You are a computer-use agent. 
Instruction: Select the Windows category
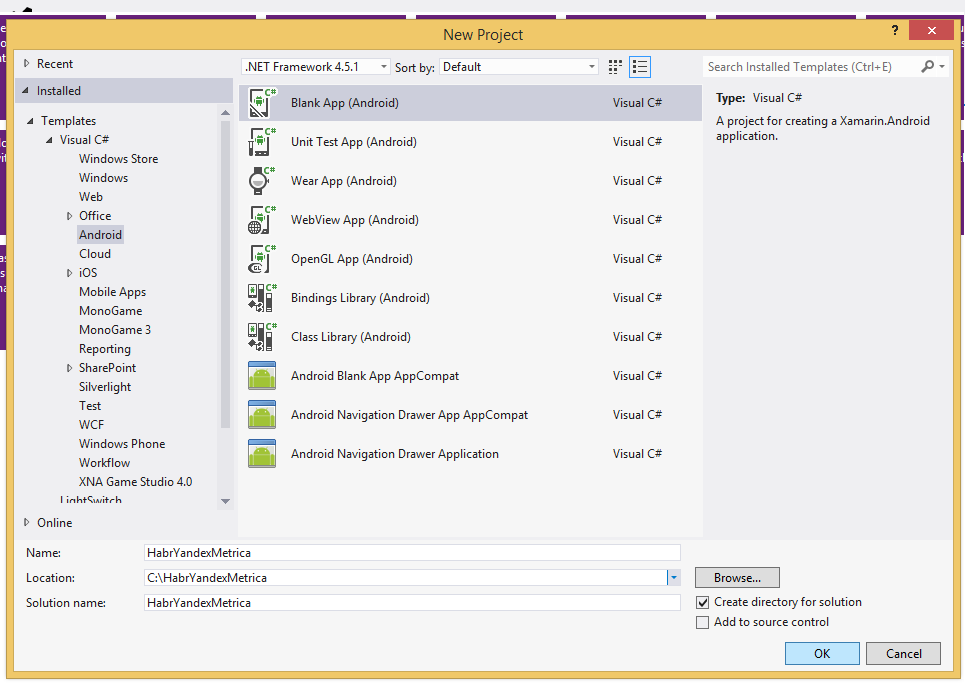(103, 178)
